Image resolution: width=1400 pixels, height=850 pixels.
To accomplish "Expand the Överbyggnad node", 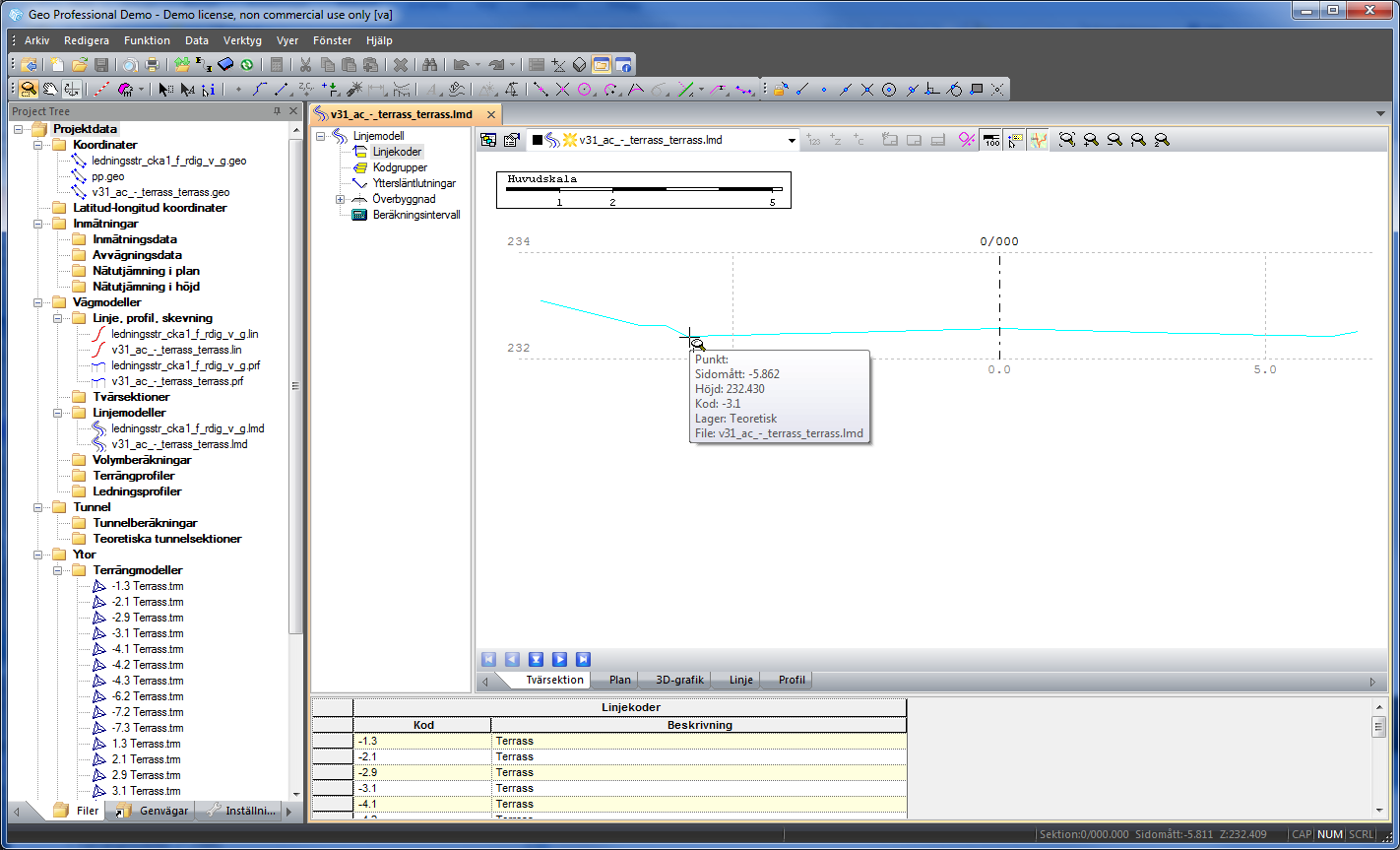I will click(x=341, y=199).
